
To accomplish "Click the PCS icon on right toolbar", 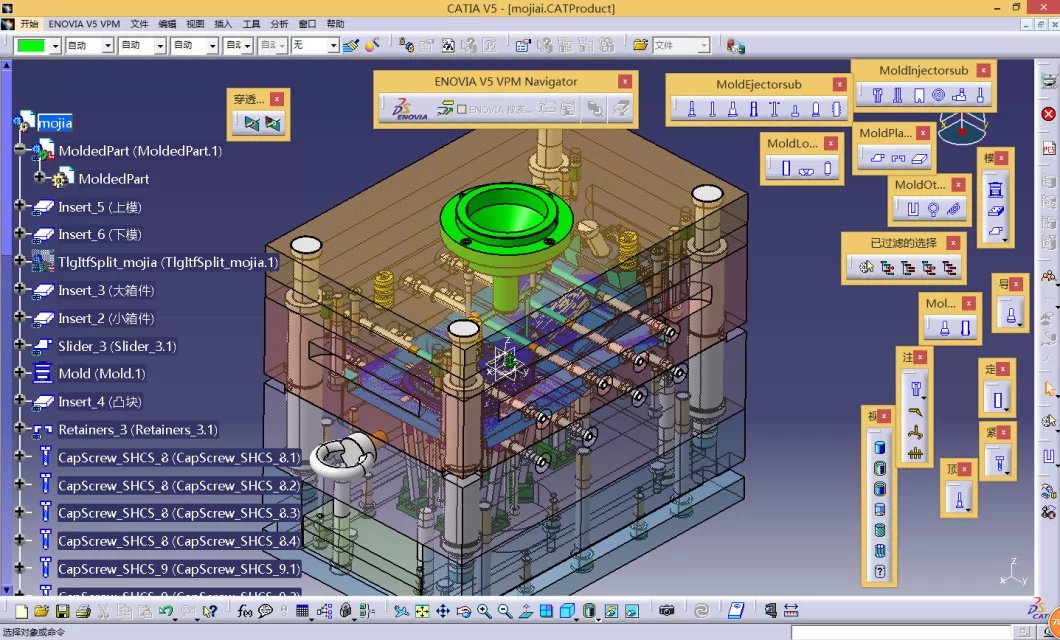I will point(1049,148).
